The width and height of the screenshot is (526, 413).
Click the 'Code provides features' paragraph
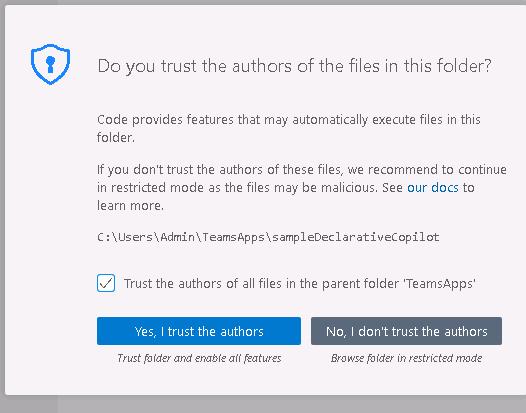[x=288, y=128]
